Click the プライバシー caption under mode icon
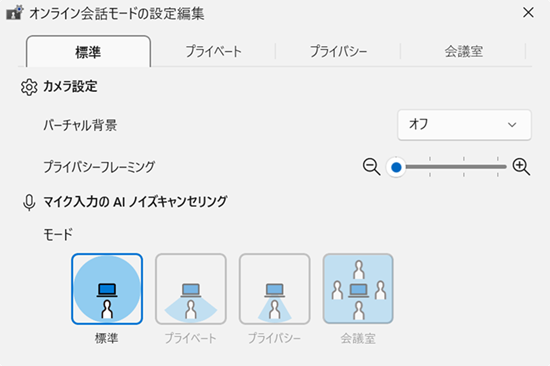The image size is (550, 366). [x=274, y=338]
